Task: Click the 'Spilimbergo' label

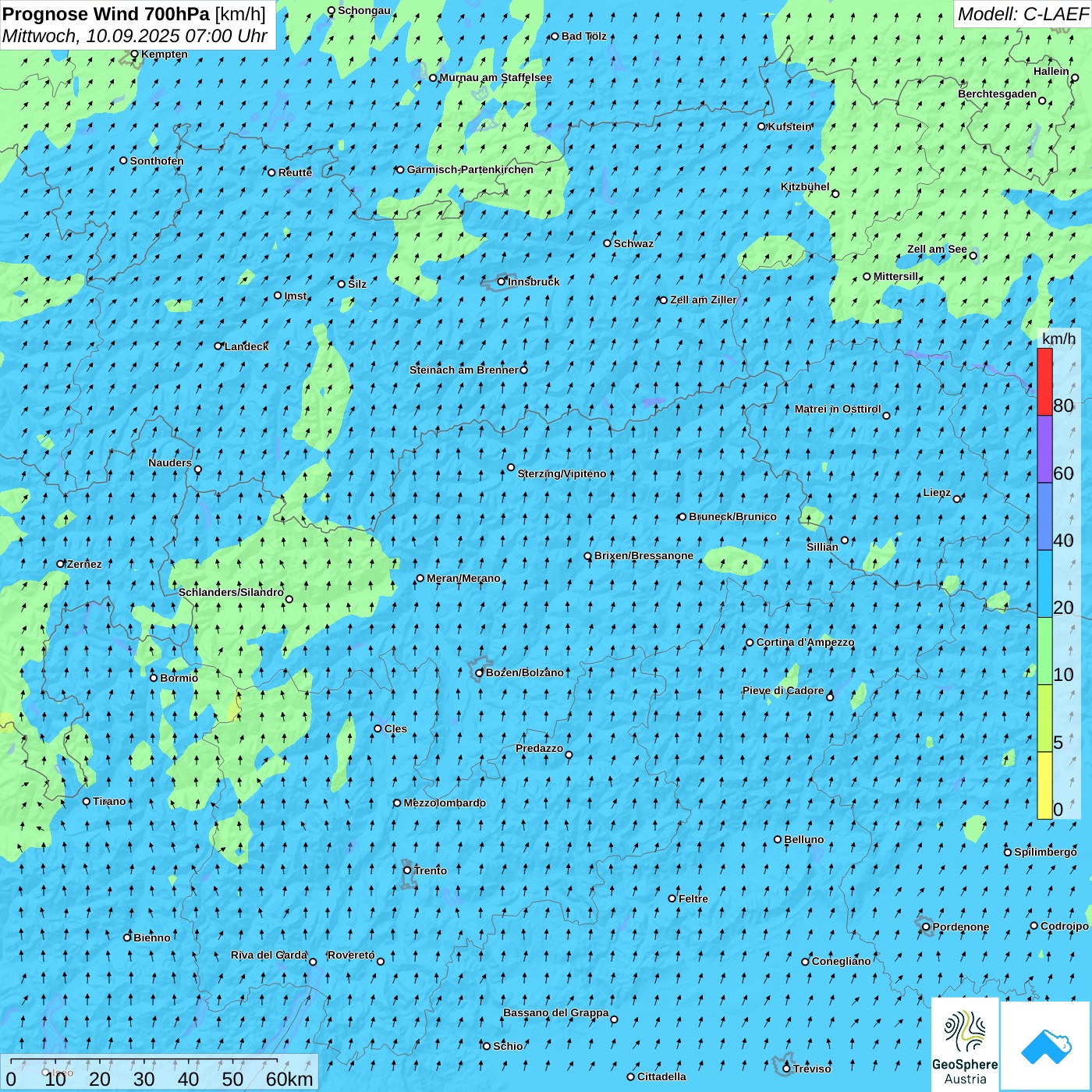Action: [x=1045, y=852]
